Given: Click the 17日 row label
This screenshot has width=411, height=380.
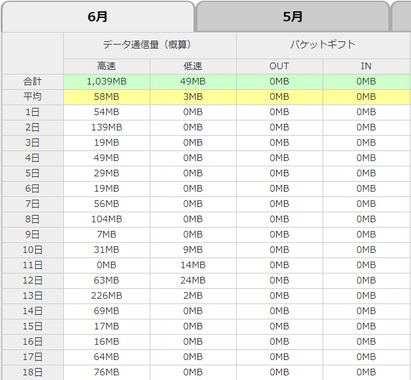Looking at the screenshot, I should (33, 357).
